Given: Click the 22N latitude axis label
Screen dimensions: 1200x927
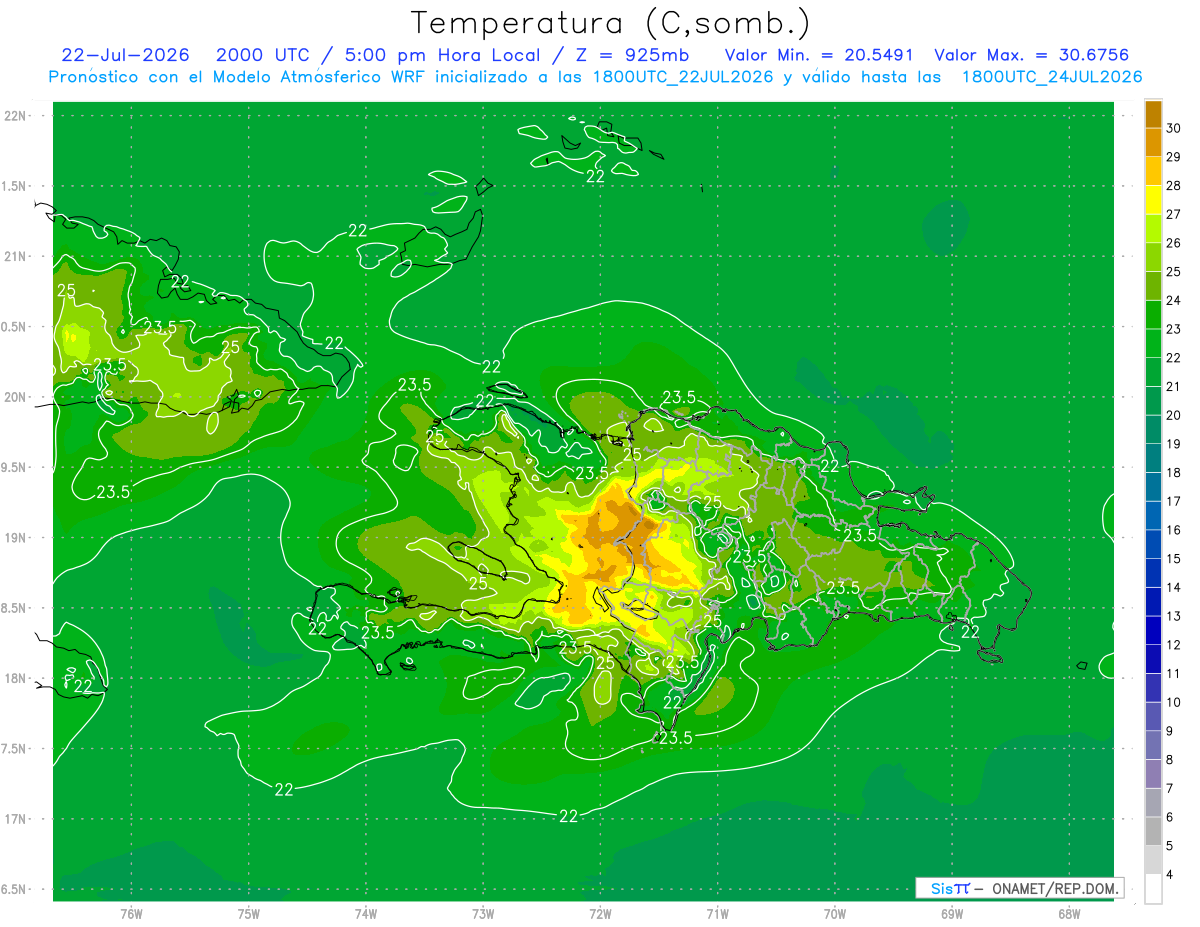Looking at the screenshot, I should tap(16, 115).
